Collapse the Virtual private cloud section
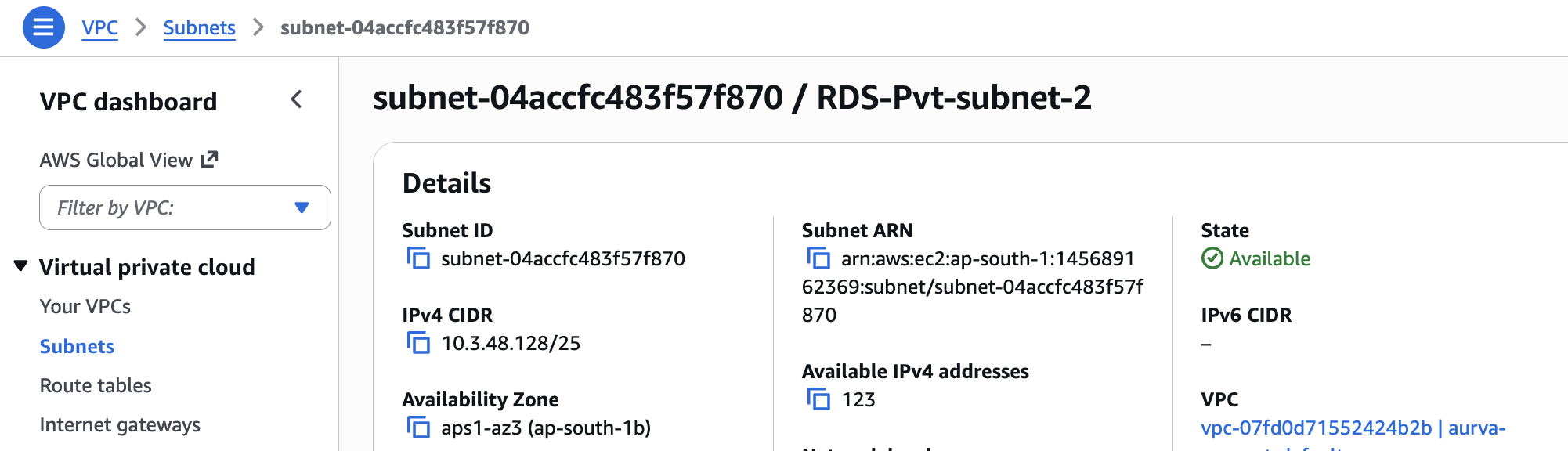Viewport: 1568px width, 451px height. pyautogui.click(x=20, y=266)
